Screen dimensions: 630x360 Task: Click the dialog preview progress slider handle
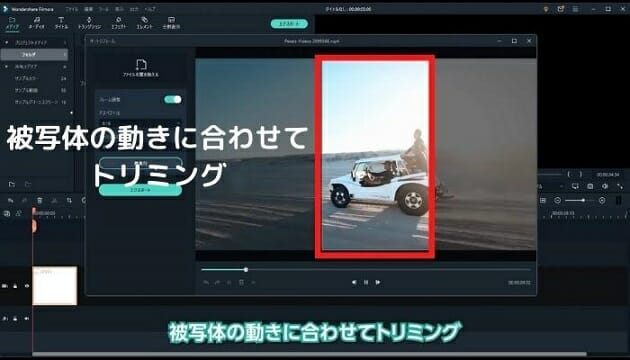coord(245,270)
